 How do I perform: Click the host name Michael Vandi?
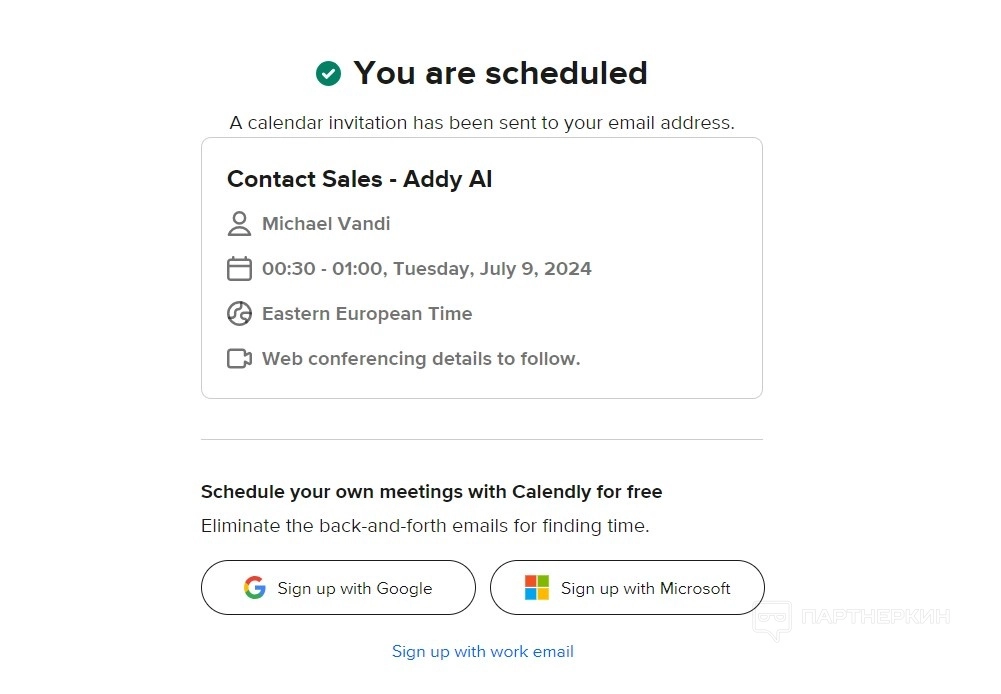coord(326,223)
